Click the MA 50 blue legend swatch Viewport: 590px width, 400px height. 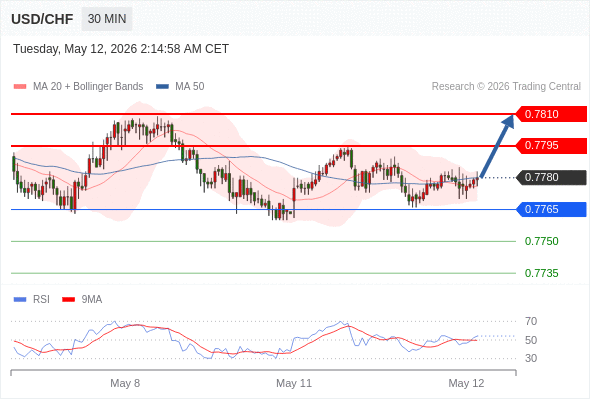(x=162, y=87)
